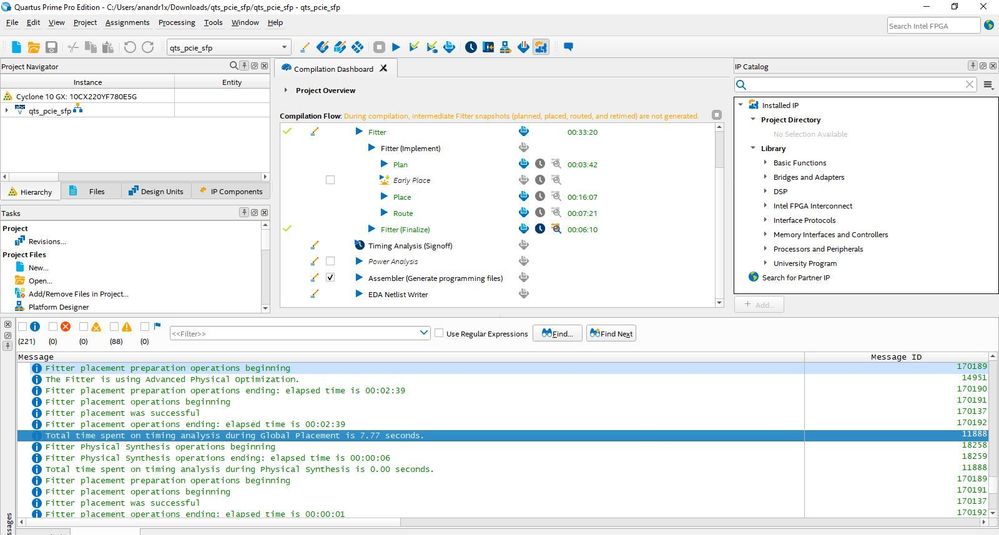Open Platform Designer from the Tasks panel

58,307
